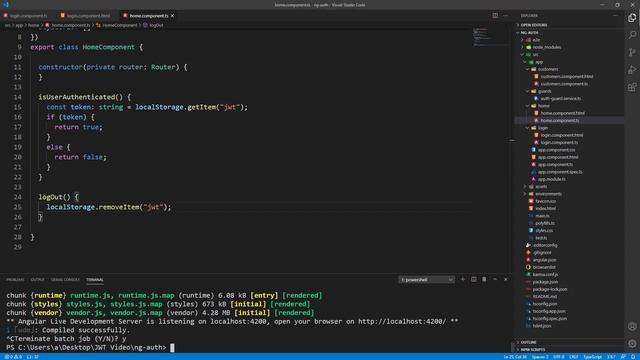Image resolution: width=640 pixels, height=360 pixels.
Task: Add a new terminal with plus icon
Action: pos(463,280)
